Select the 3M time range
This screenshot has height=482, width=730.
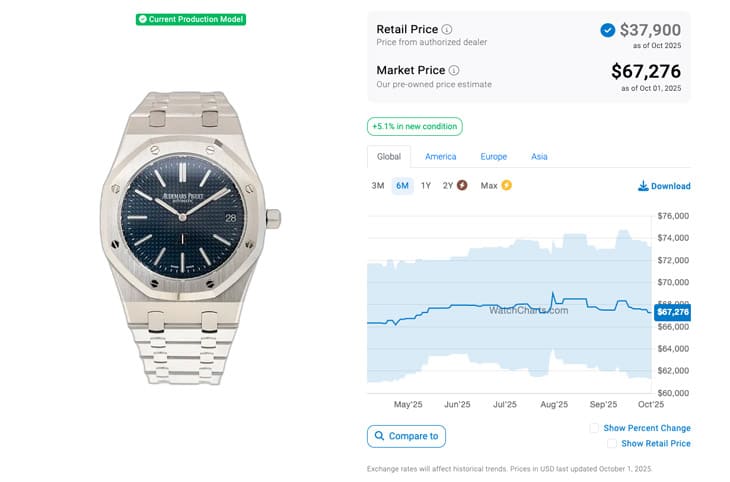tap(378, 185)
